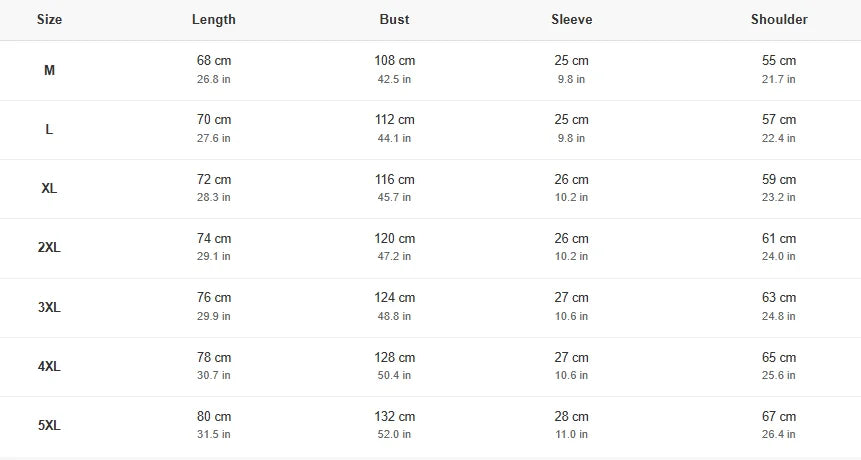Click the Length column header
This screenshot has width=861, height=460.
coord(214,19)
